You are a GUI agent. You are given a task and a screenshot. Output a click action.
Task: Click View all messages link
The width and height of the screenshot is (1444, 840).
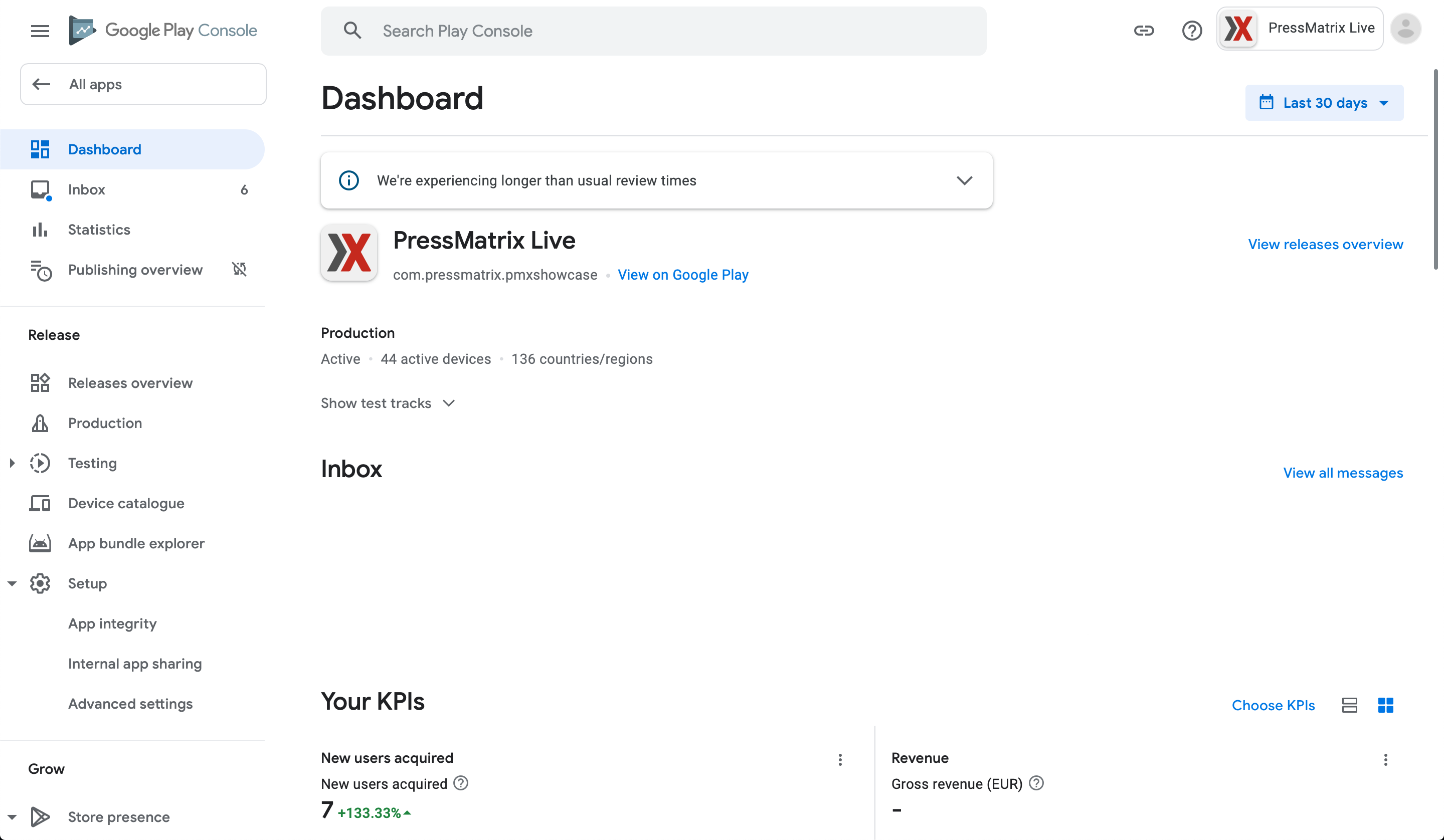pos(1343,473)
